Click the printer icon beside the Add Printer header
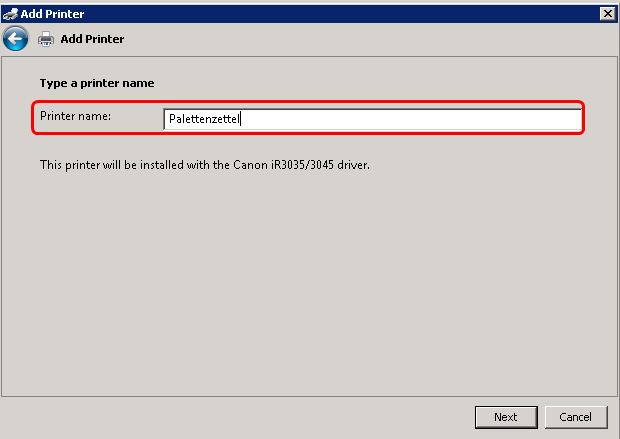Image resolution: width=620 pixels, height=439 pixels. click(45, 39)
